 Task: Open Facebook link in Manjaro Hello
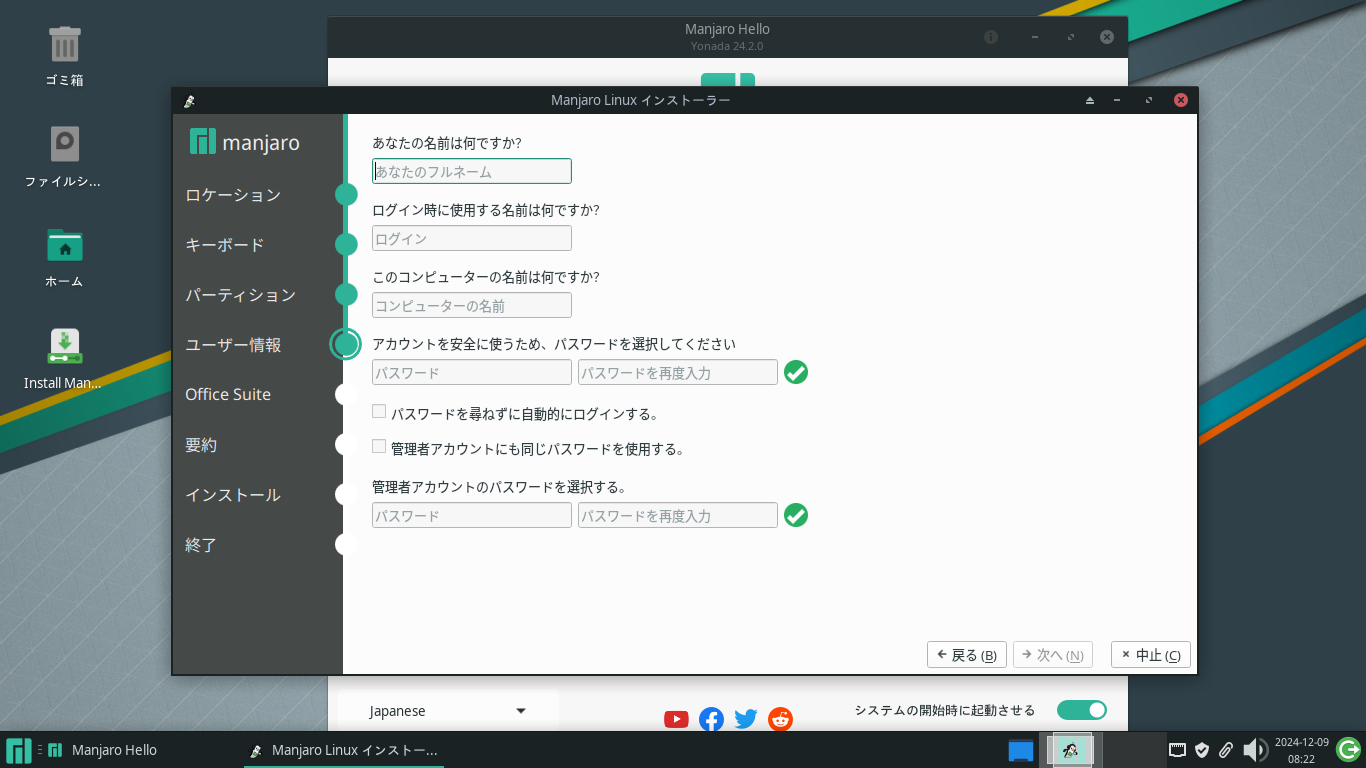[x=711, y=719]
